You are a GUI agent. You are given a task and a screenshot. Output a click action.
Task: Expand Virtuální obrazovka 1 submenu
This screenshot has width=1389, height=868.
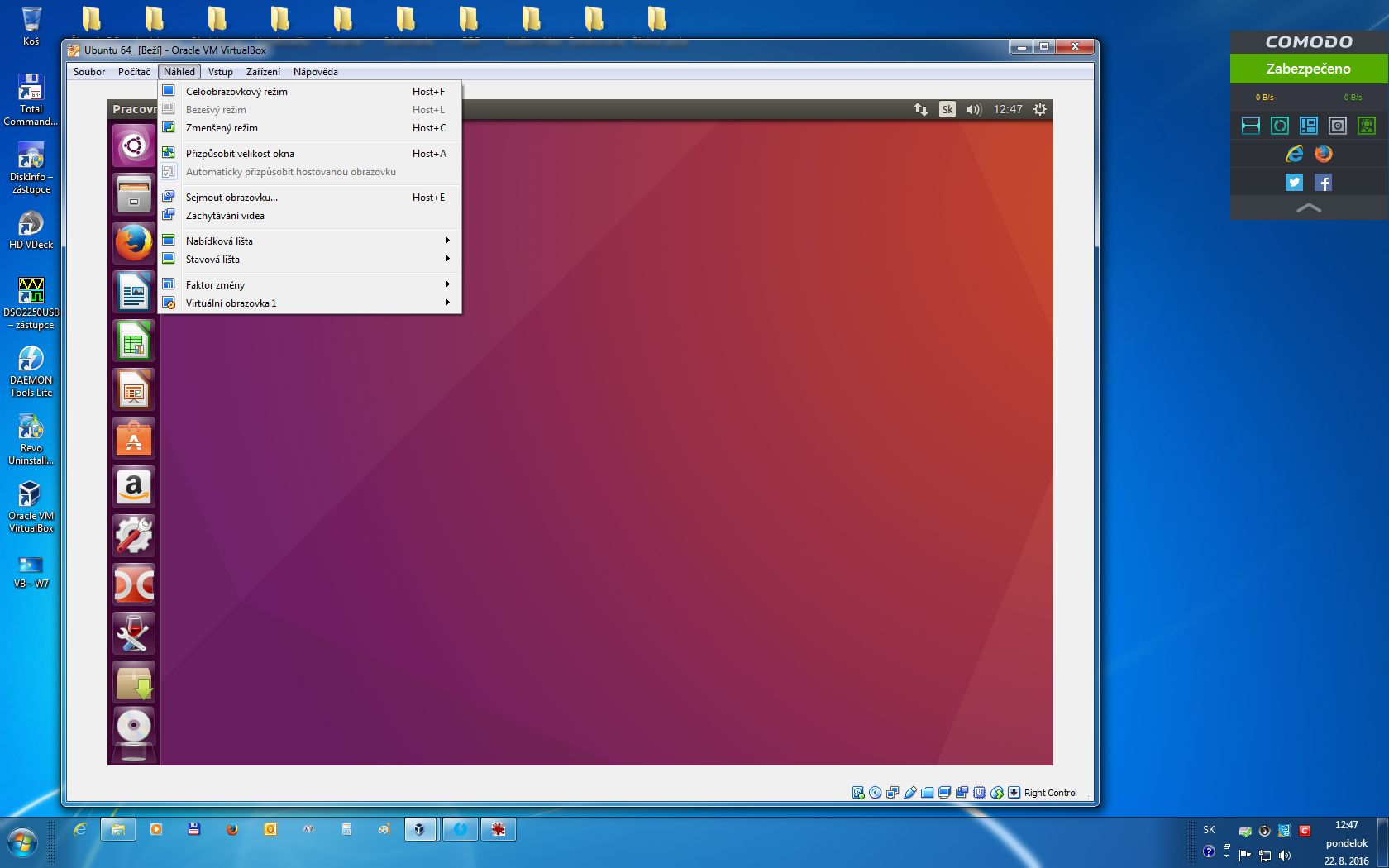tap(309, 303)
